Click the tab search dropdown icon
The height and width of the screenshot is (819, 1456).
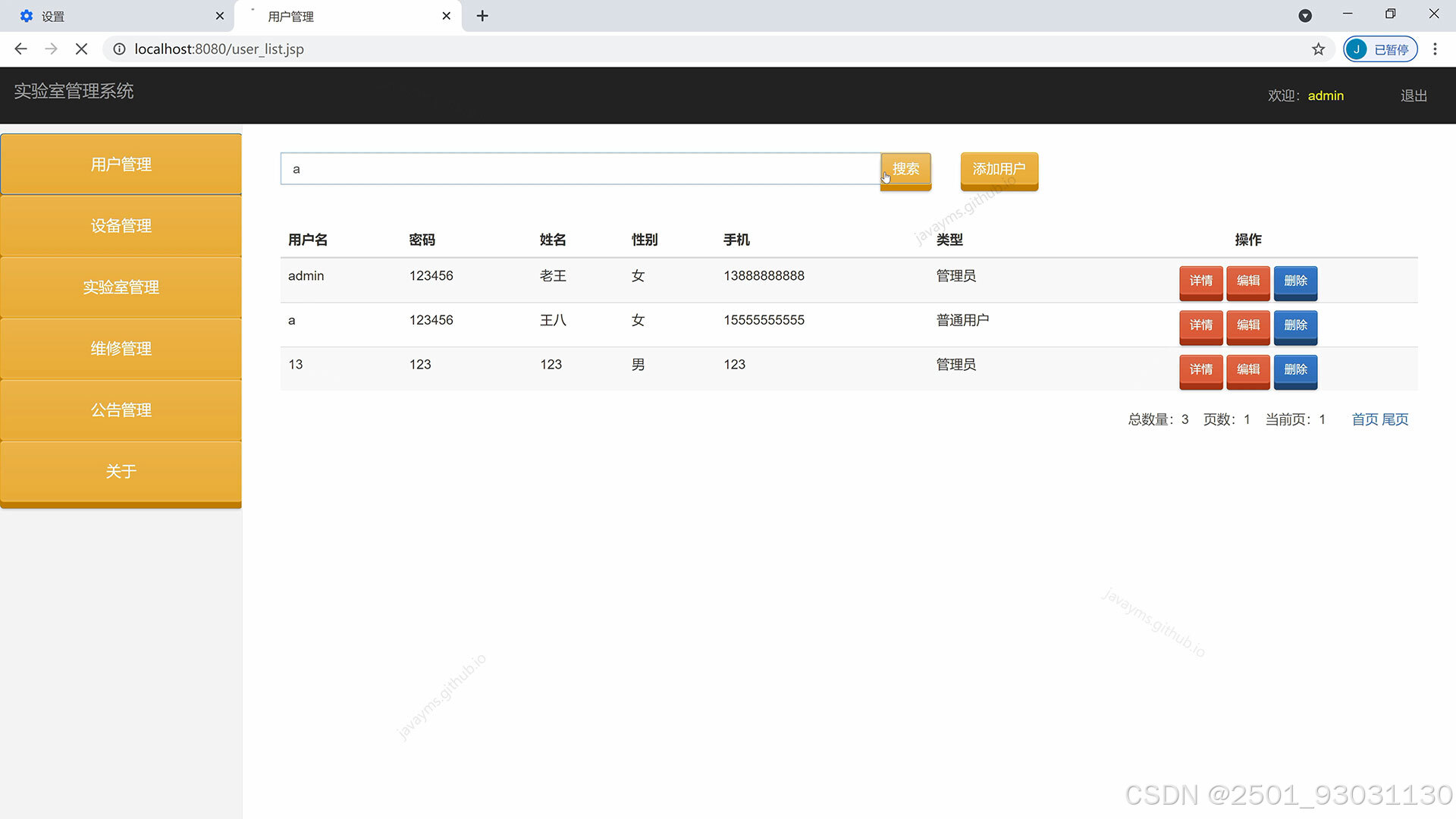pyautogui.click(x=1305, y=16)
